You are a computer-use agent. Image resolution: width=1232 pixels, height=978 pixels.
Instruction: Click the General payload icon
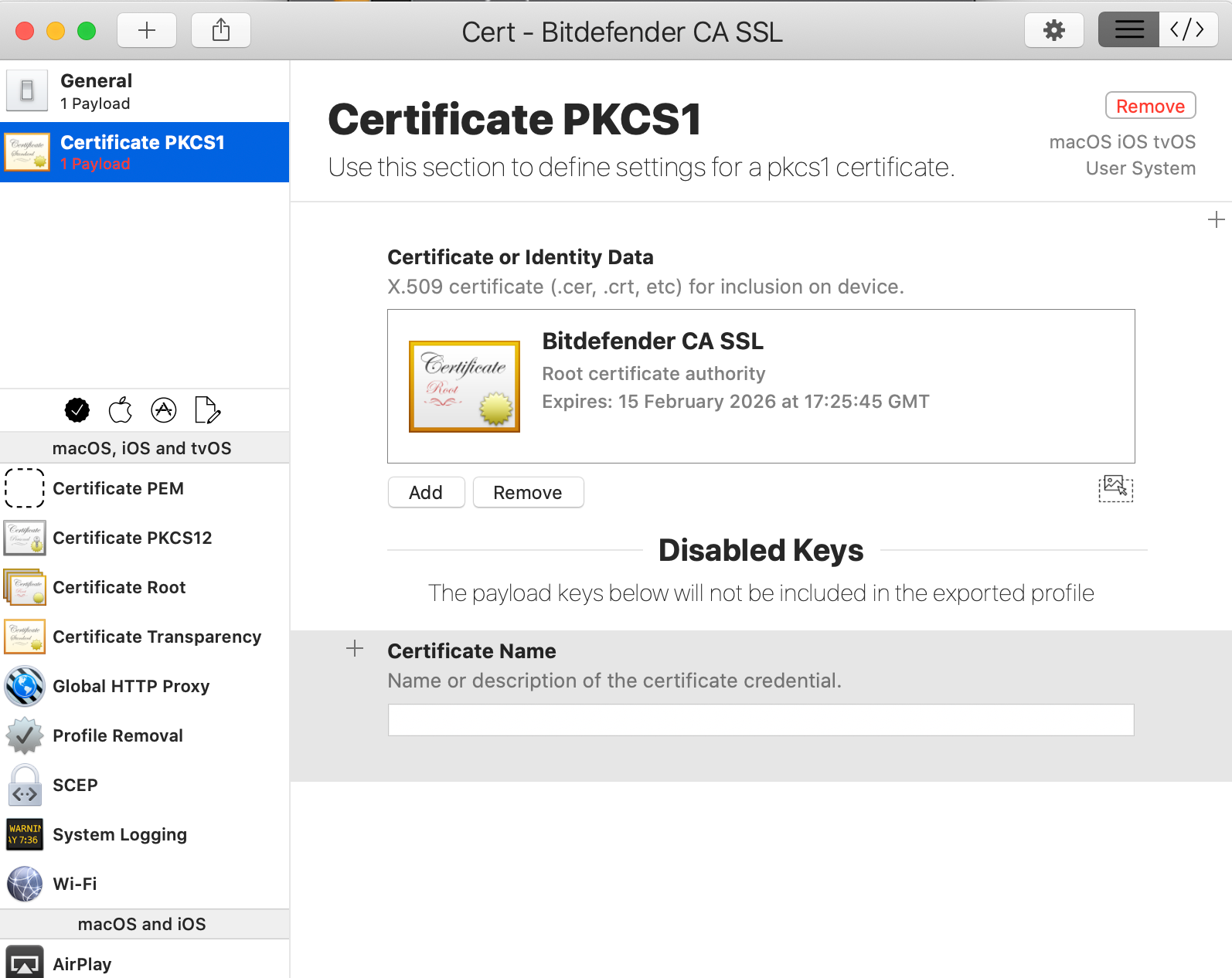pyautogui.click(x=27, y=90)
